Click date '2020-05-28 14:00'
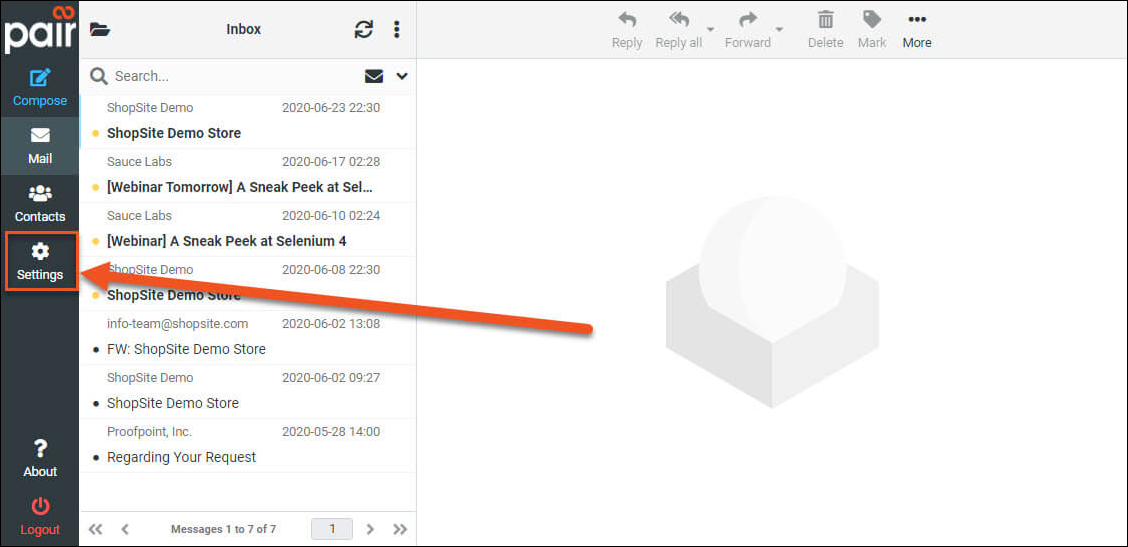The height and width of the screenshot is (547, 1128). [x=331, y=432]
